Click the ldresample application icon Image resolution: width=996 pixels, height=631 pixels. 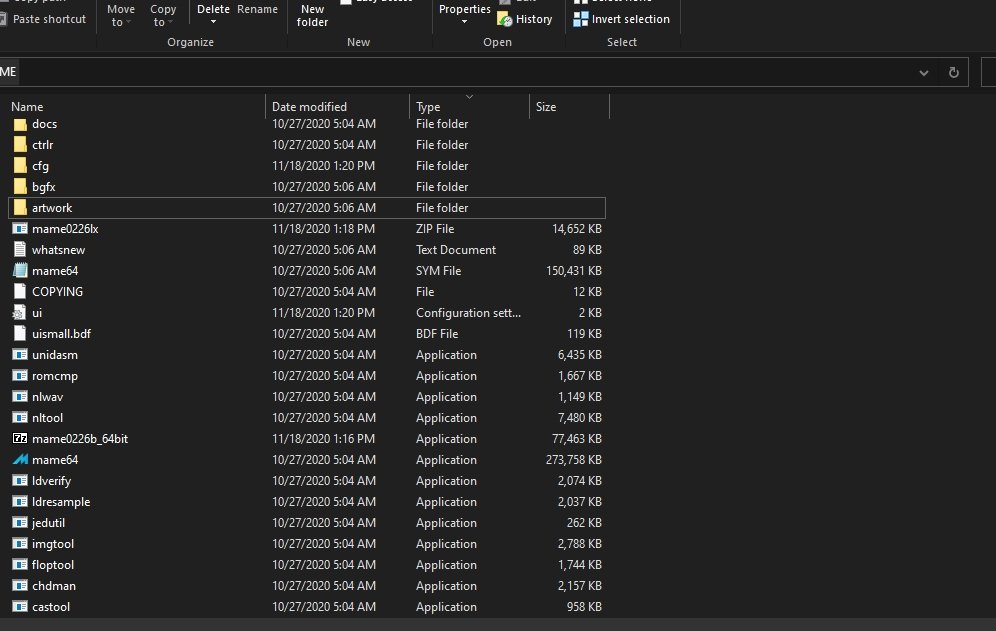point(20,501)
